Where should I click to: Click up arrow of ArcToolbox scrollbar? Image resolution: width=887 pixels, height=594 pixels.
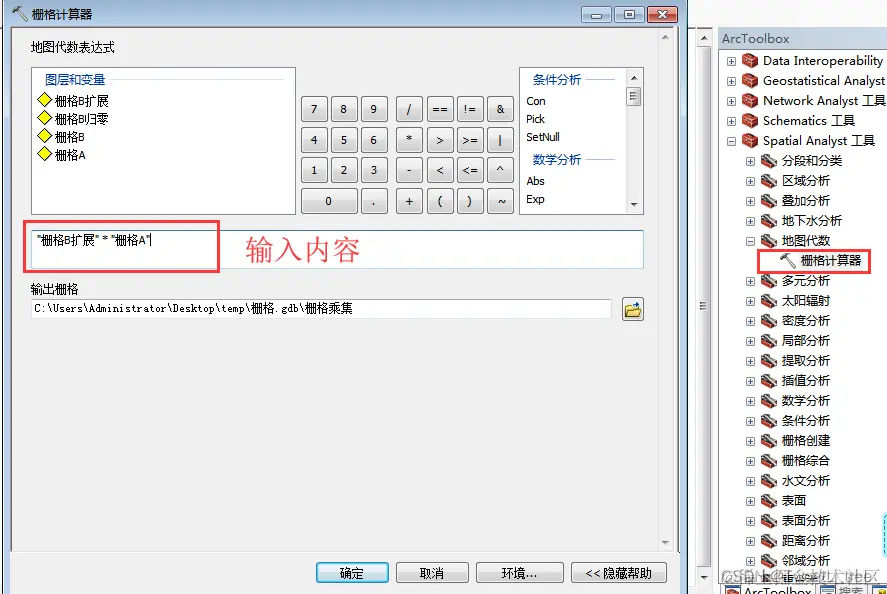[704, 38]
